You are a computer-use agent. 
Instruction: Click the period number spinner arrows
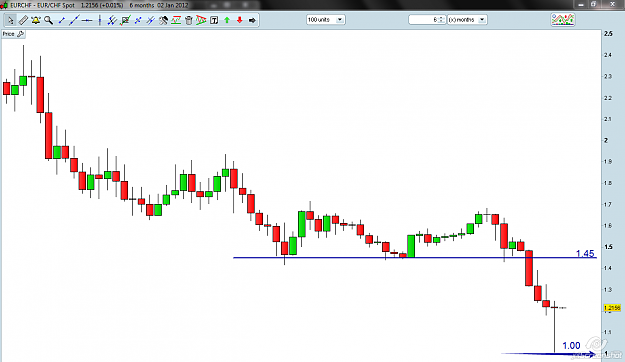point(441,20)
